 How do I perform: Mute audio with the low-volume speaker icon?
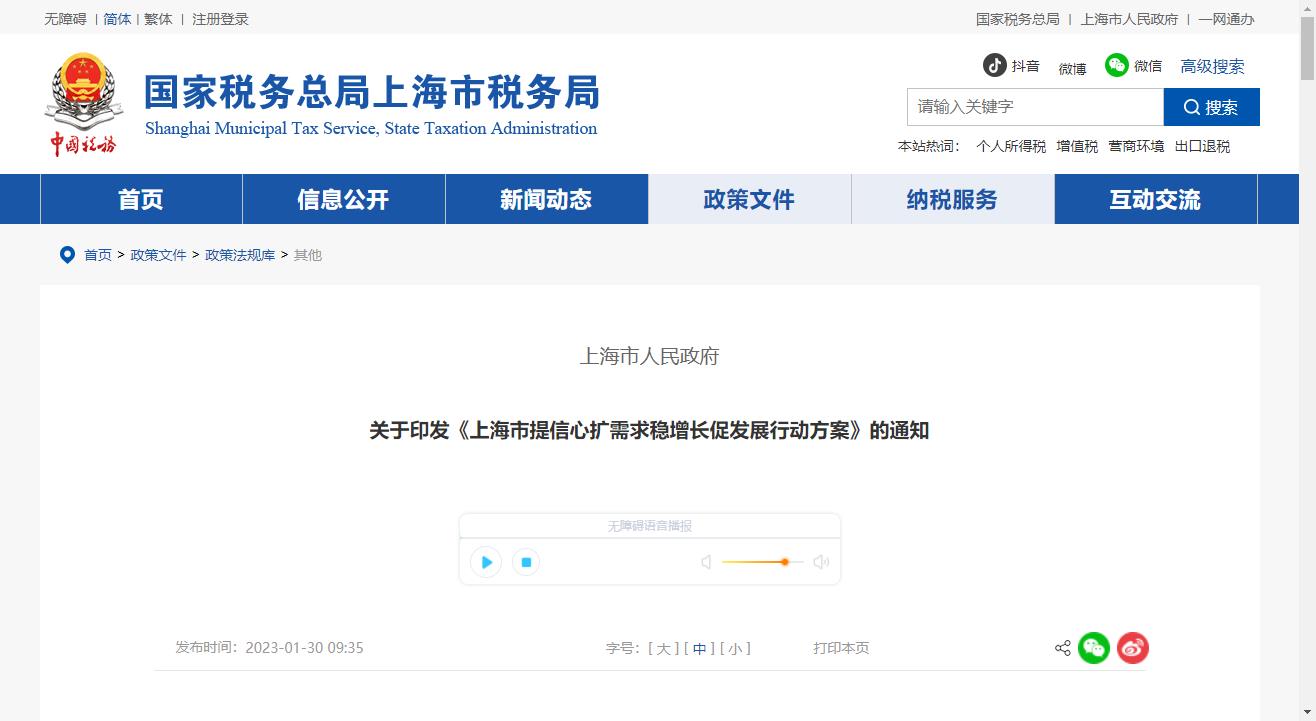tap(706, 562)
